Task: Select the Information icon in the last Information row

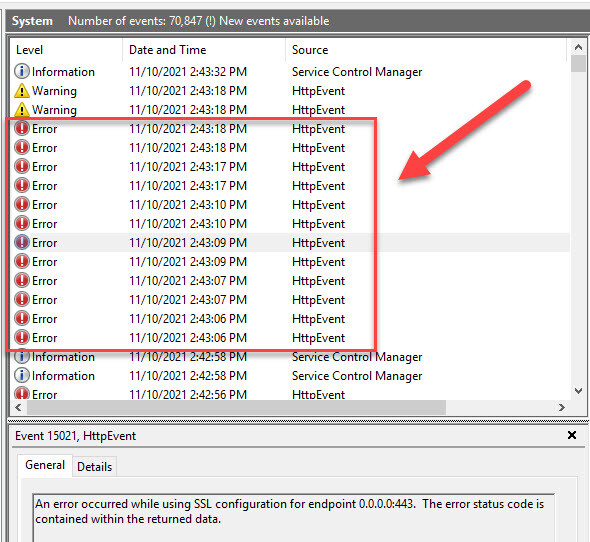Action: coord(22,375)
